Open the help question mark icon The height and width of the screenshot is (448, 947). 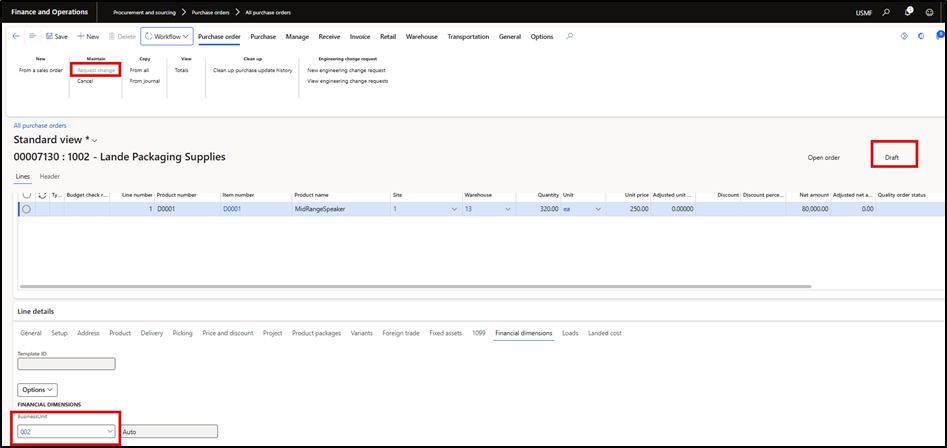[x=933, y=12]
